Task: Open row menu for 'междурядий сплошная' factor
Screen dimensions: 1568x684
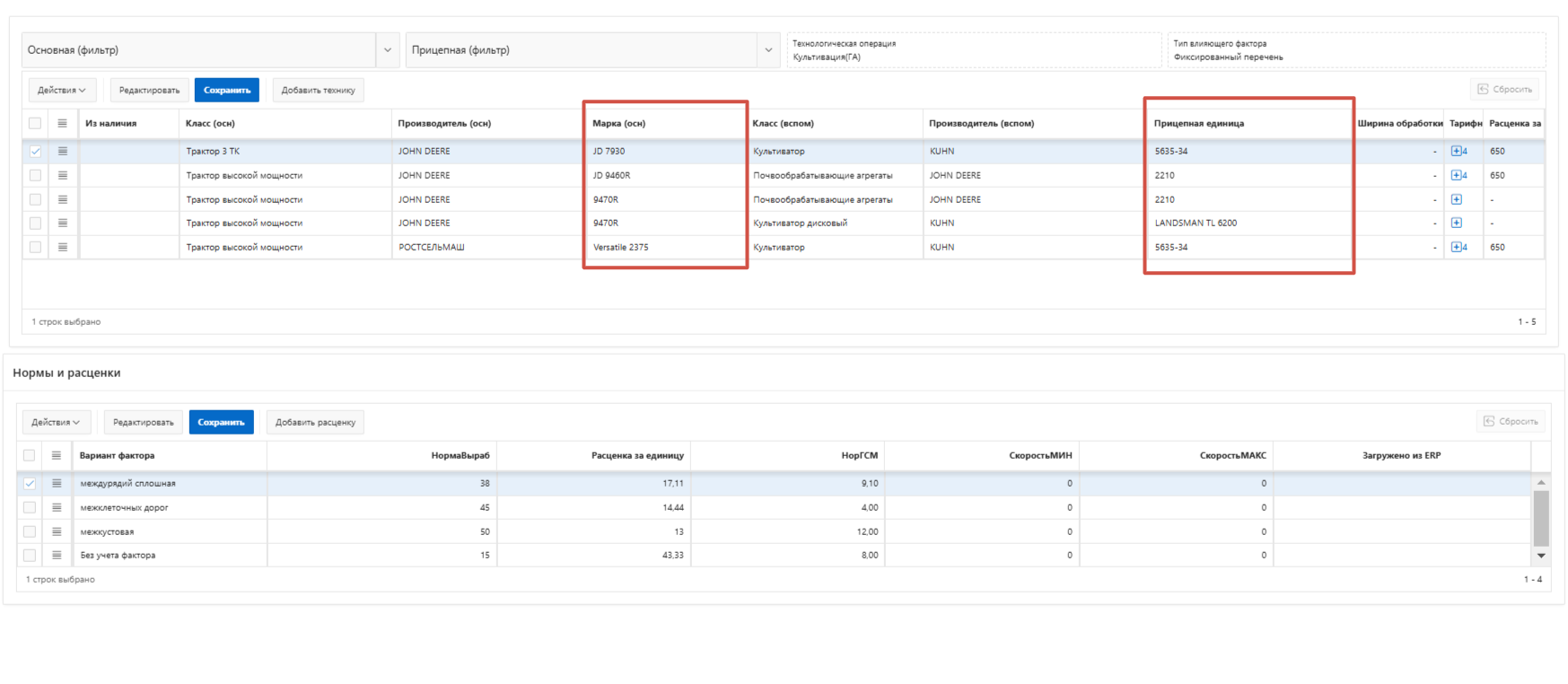Action: click(x=57, y=483)
